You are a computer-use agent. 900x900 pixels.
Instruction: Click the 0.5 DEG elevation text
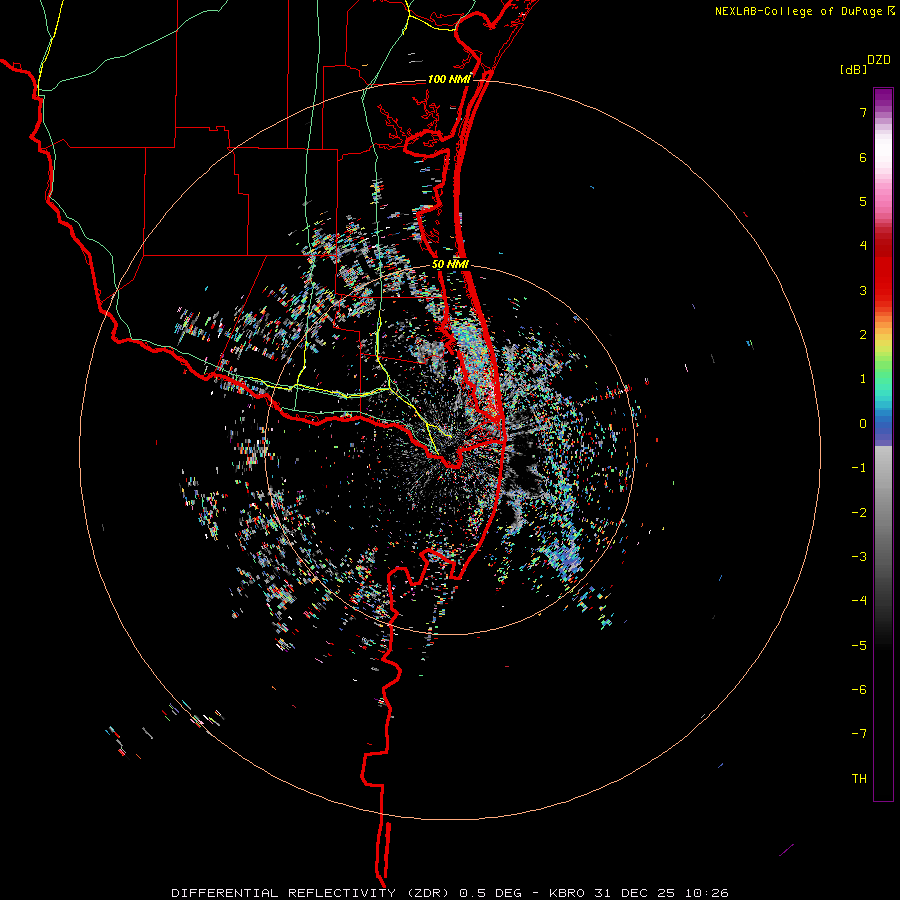pos(491,893)
